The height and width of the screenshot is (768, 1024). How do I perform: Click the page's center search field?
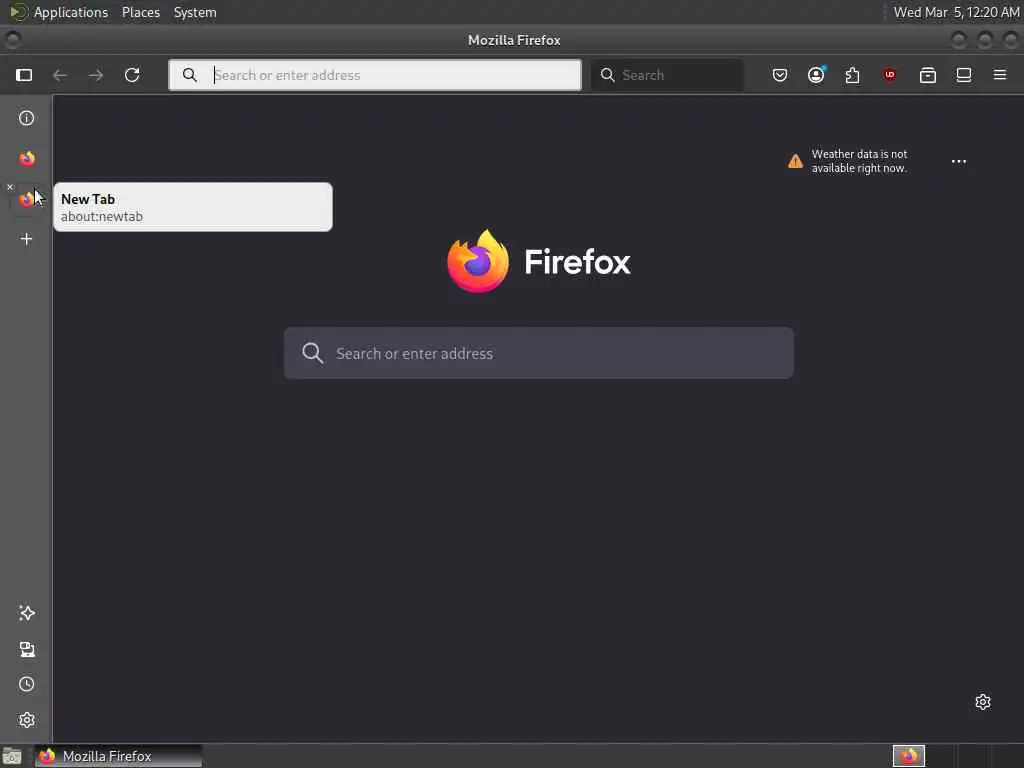pos(539,353)
